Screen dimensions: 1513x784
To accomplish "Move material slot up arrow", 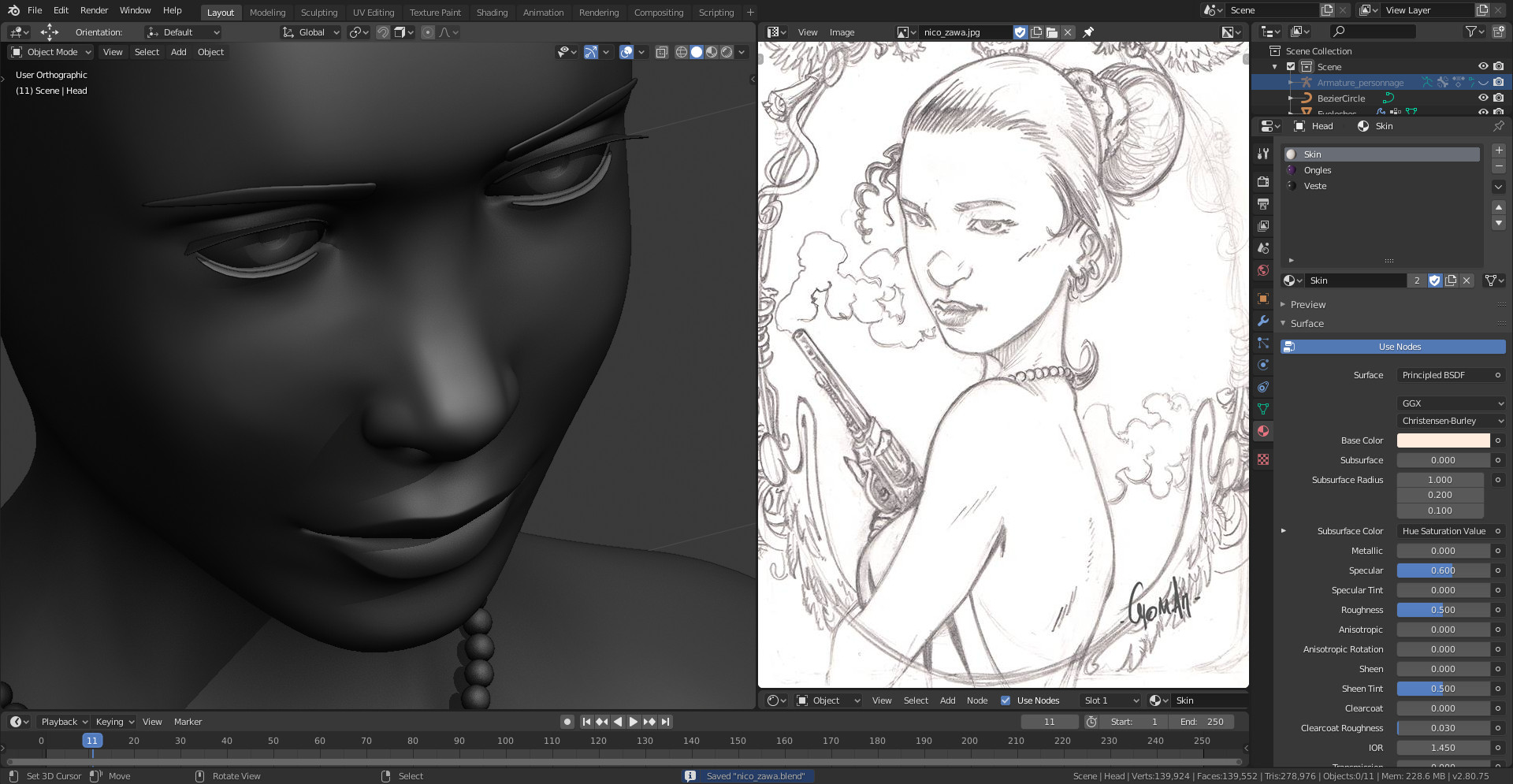I will (x=1499, y=207).
